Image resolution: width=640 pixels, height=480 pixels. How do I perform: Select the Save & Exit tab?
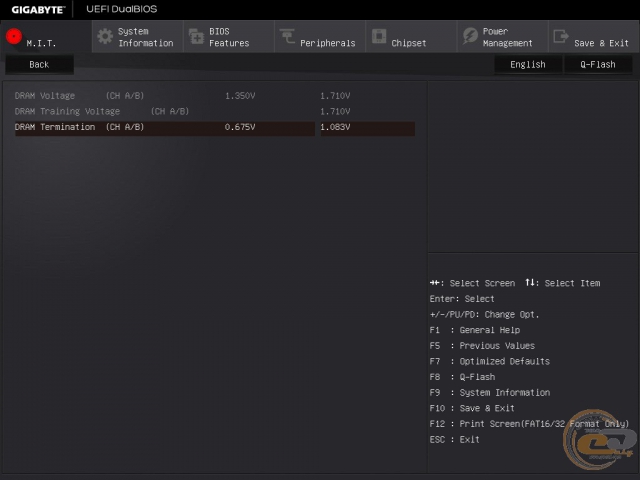[594, 37]
